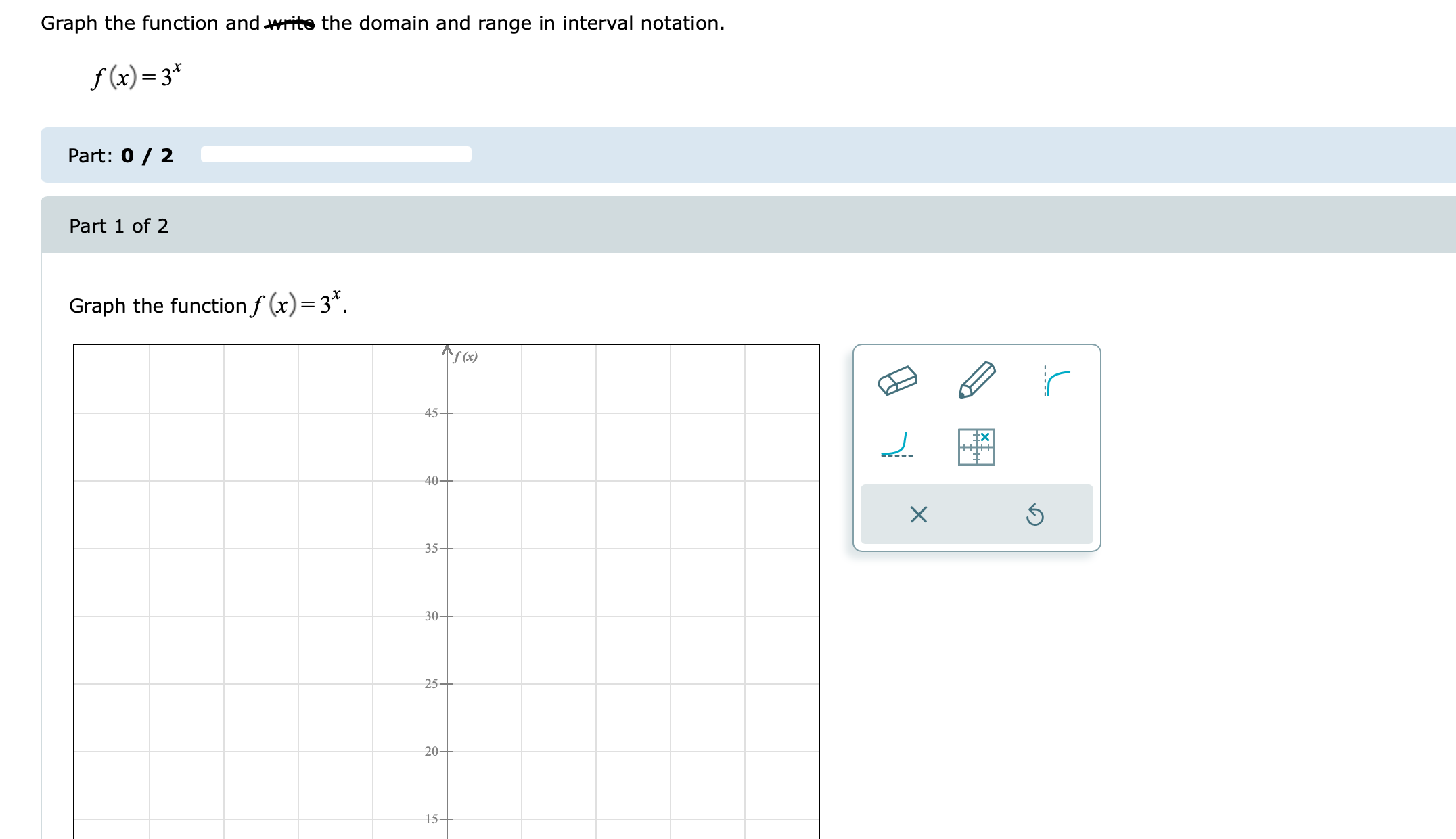Click the f(x) axis label
Screen dimensions: 1456x839
tap(465, 355)
